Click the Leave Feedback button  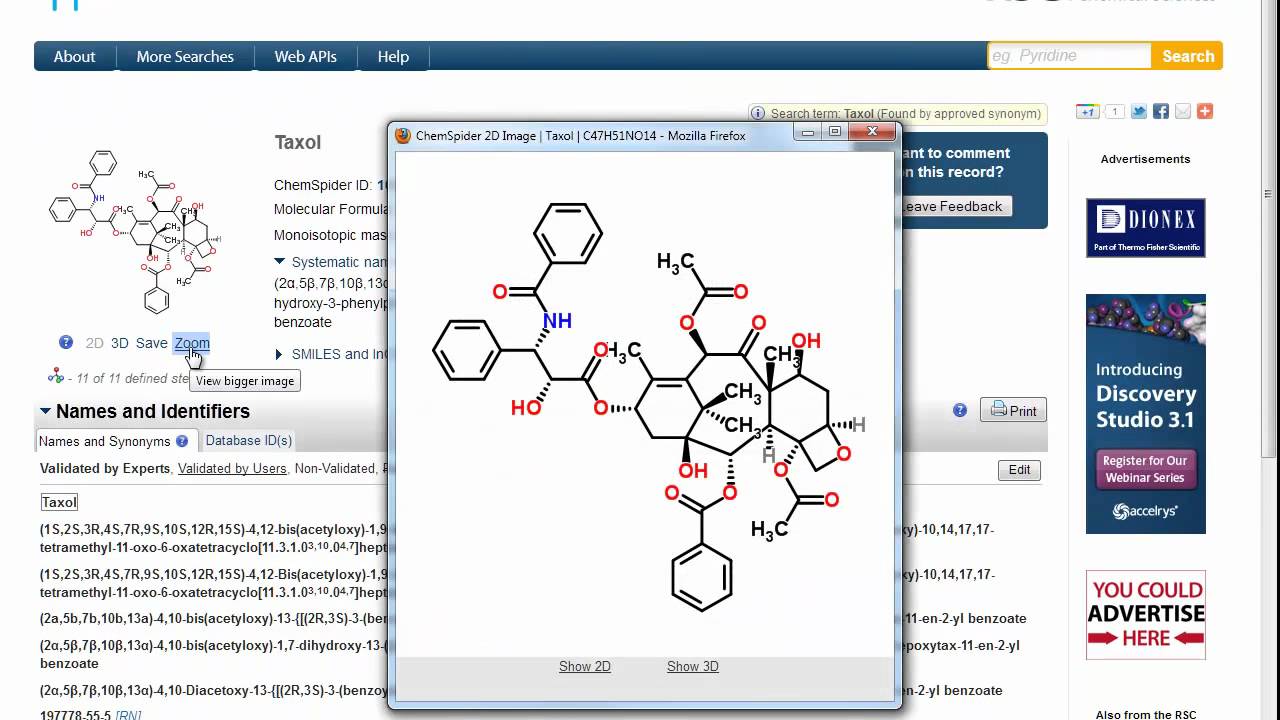click(952, 206)
